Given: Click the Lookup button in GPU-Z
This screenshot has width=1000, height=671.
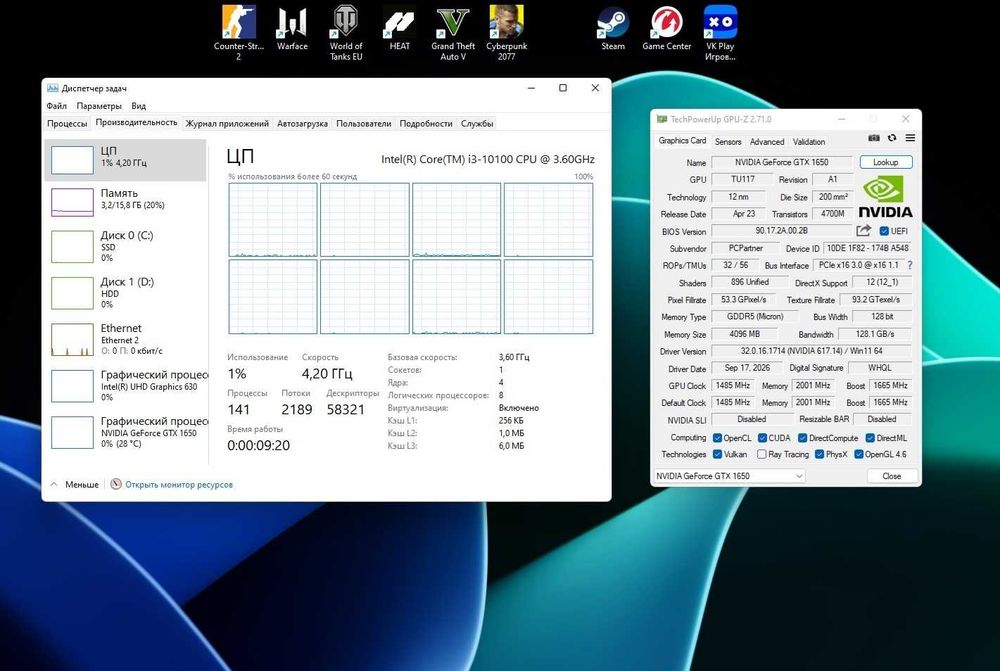Looking at the screenshot, I should click(885, 162).
